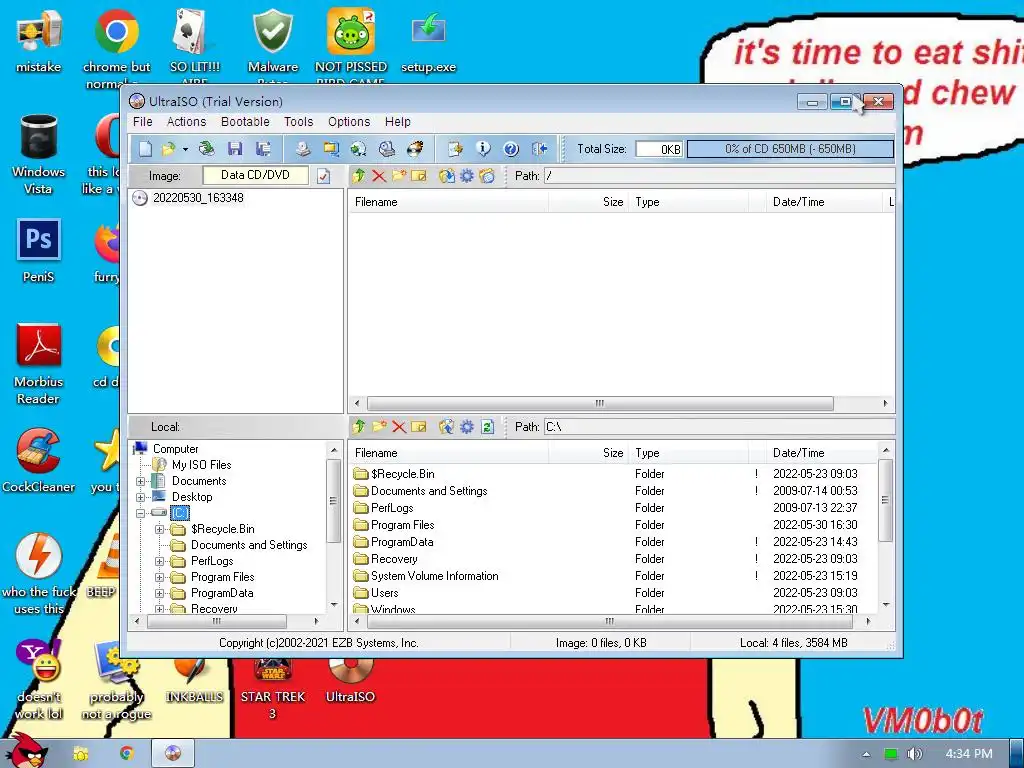Click the Data CD/DVD image type button

click(255, 175)
